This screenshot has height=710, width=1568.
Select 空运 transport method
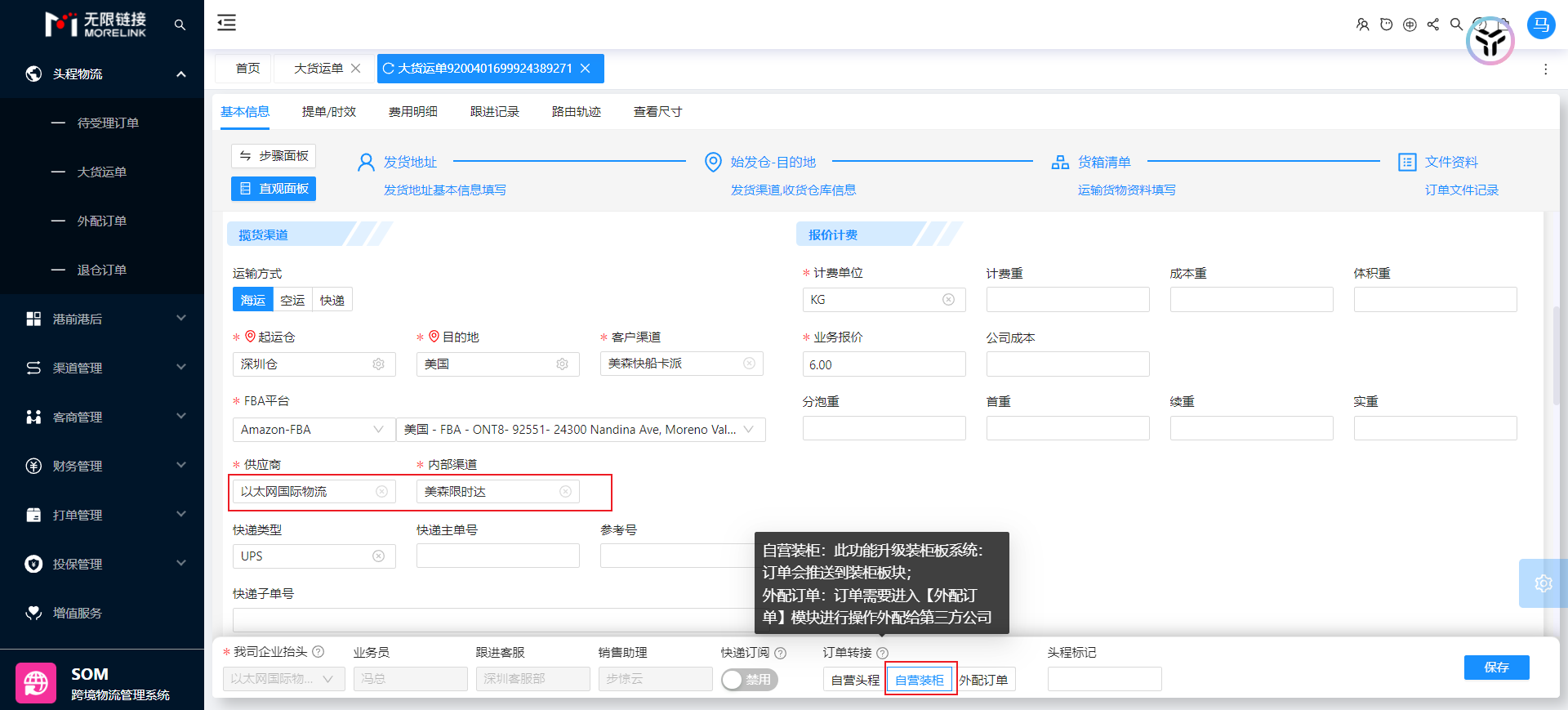292,301
